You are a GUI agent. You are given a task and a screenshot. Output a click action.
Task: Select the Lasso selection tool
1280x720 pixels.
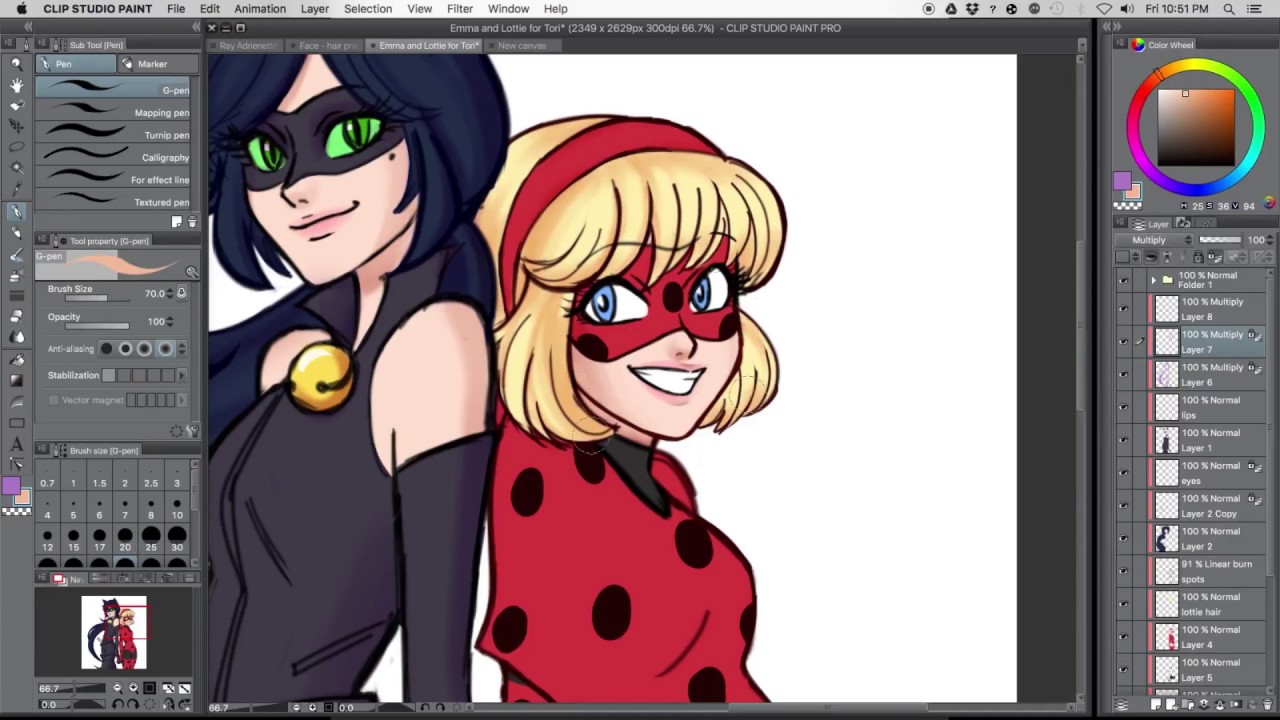coord(16,147)
